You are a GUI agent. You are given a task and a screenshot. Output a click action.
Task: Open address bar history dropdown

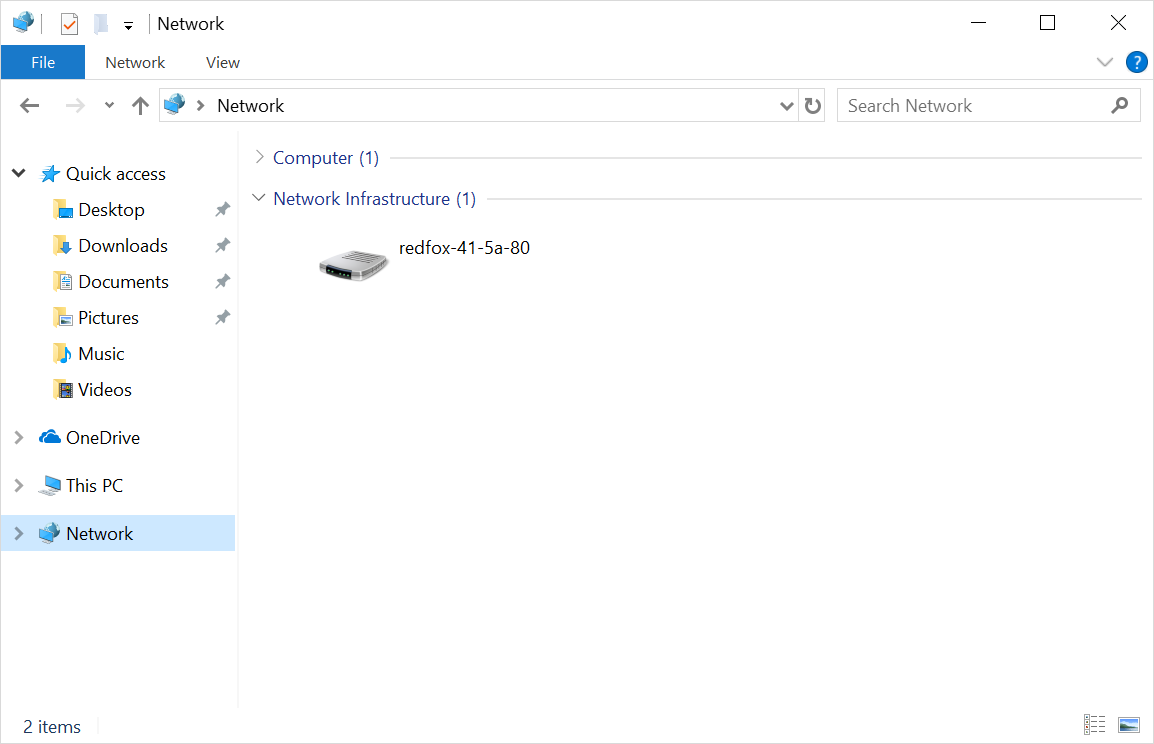(x=786, y=106)
